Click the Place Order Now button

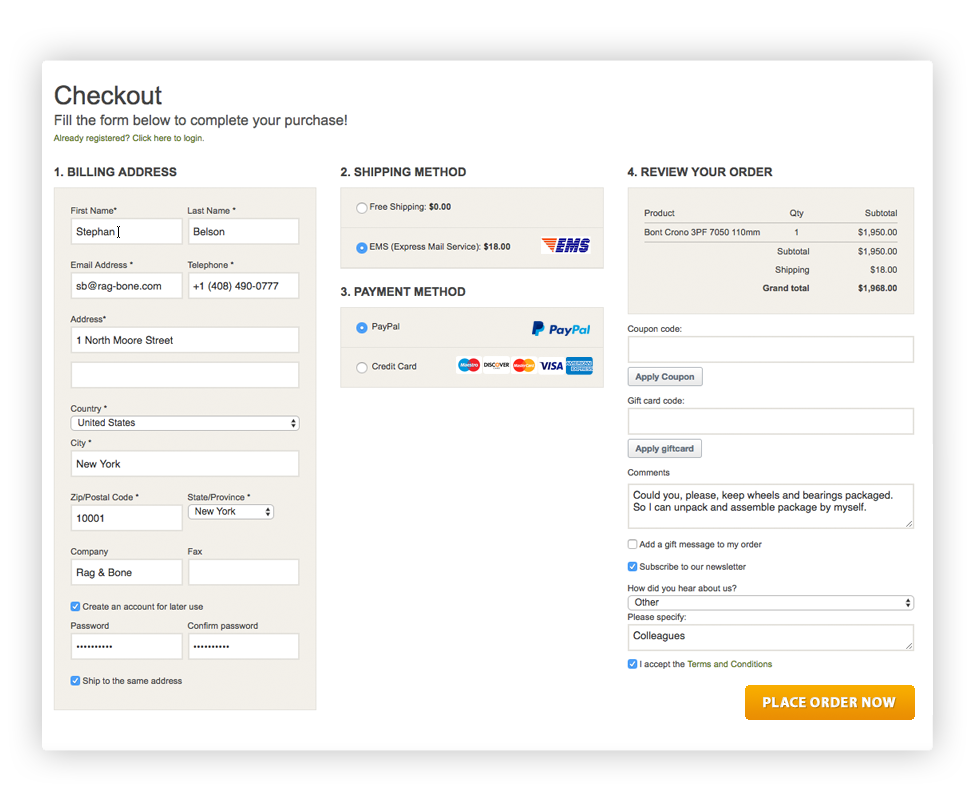(x=829, y=702)
